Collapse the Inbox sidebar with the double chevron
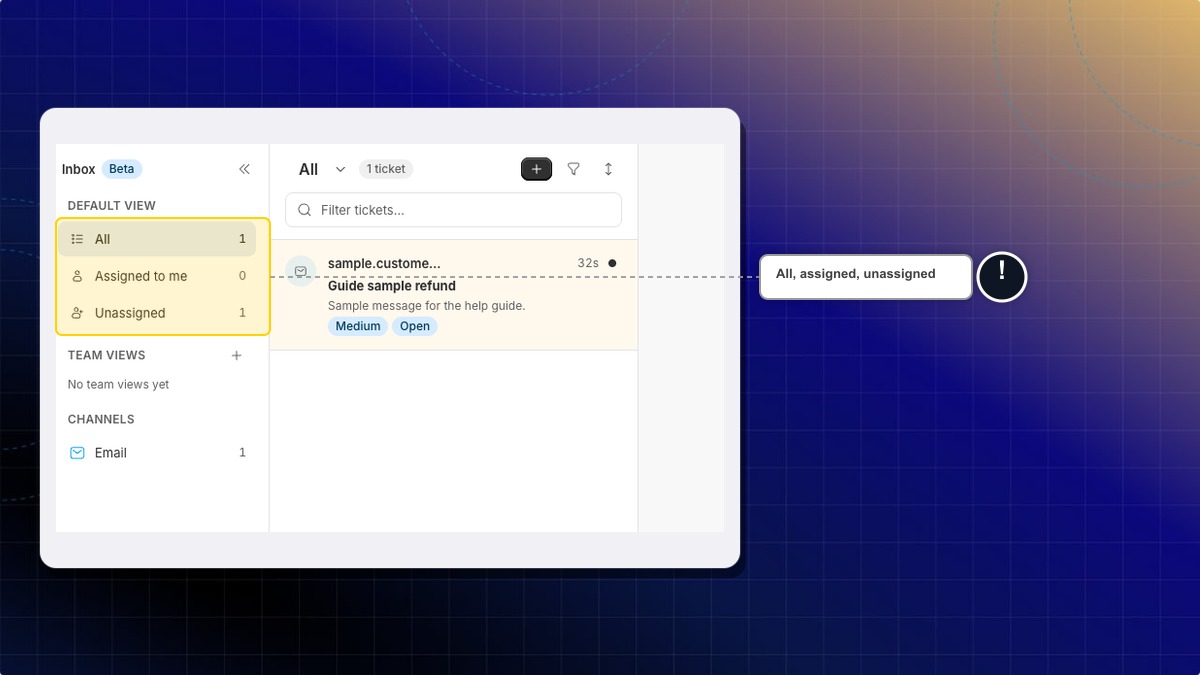Screen dimensions: 1200x675 point(244,169)
